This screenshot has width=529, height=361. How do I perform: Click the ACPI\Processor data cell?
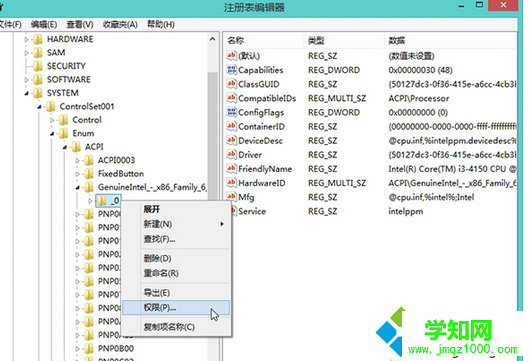[x=419, y=99]
